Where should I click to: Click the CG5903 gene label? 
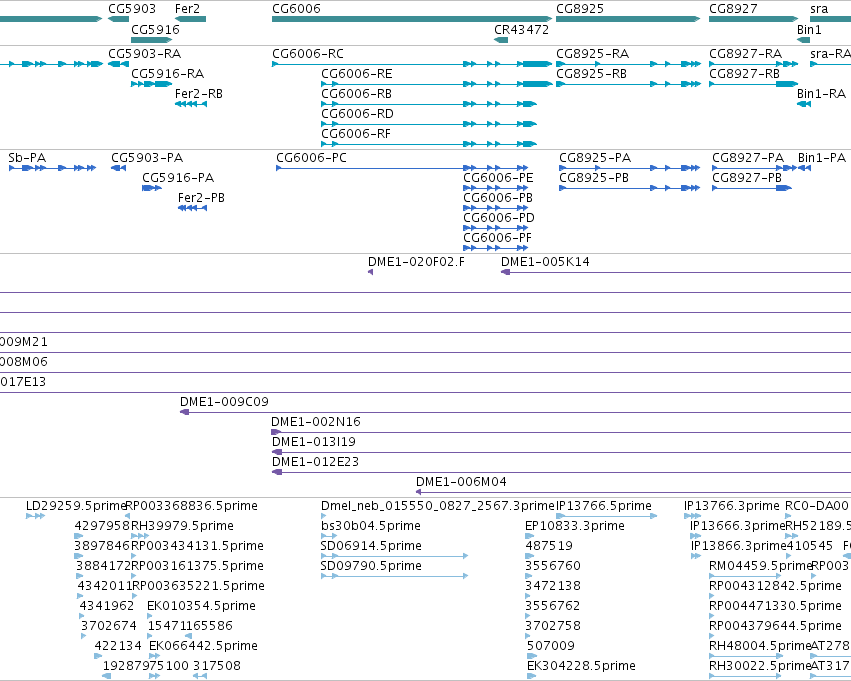tap(132, 9)
